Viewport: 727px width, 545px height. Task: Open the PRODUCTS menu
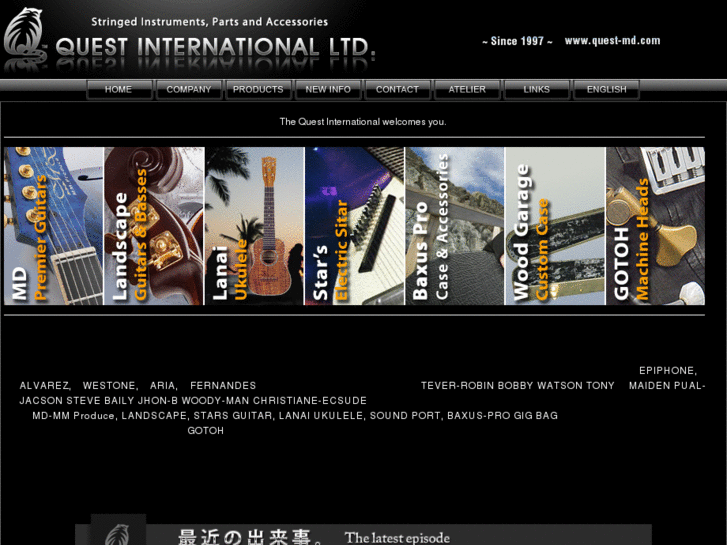(x=258, y=90)
